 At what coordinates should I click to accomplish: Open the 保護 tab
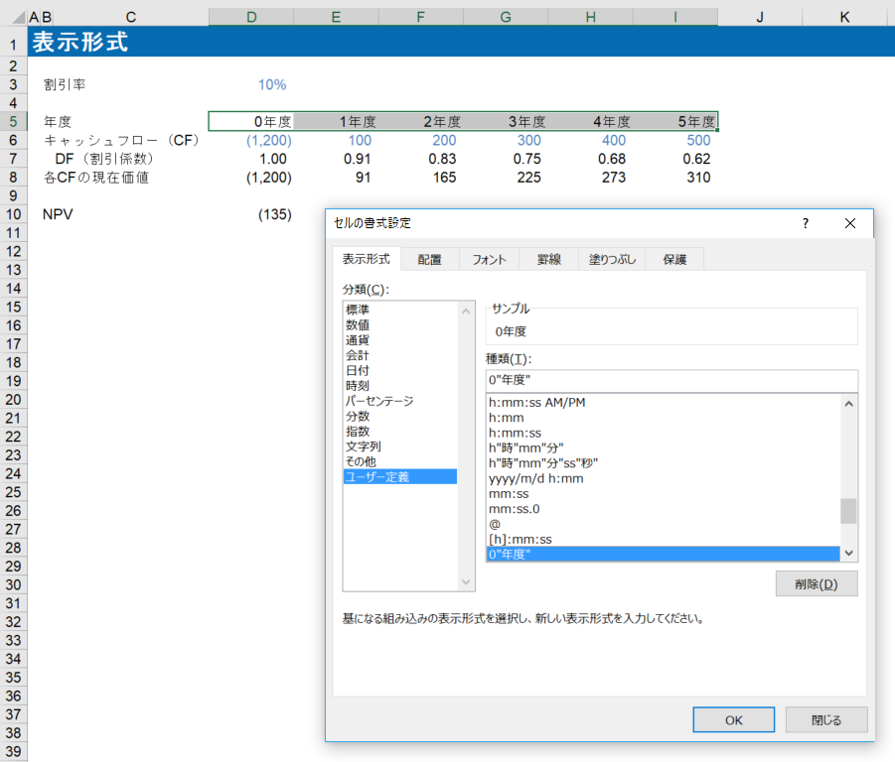pyautogui.click(x=674, y=259)
